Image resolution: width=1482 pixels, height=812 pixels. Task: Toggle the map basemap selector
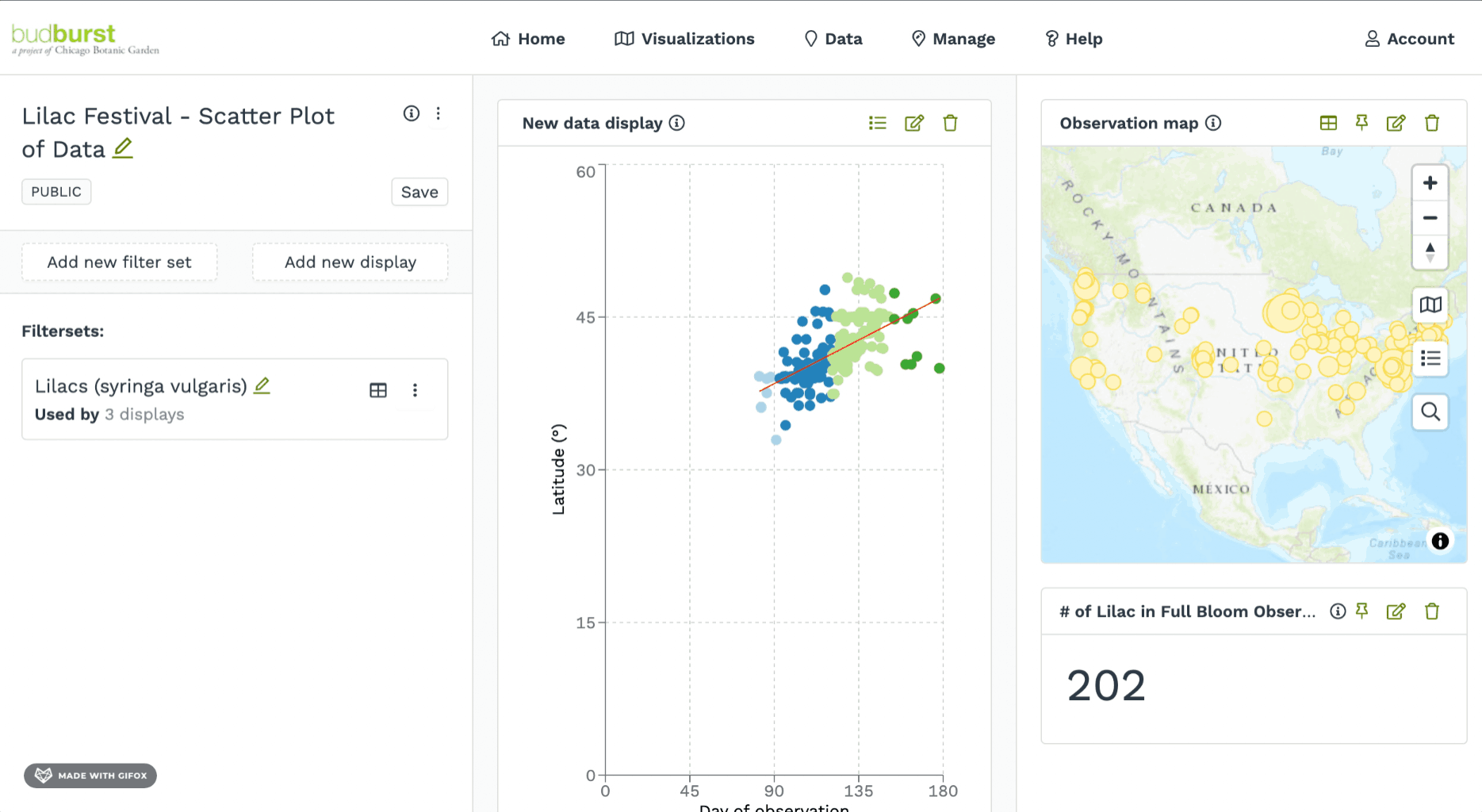coord(1430,304)
